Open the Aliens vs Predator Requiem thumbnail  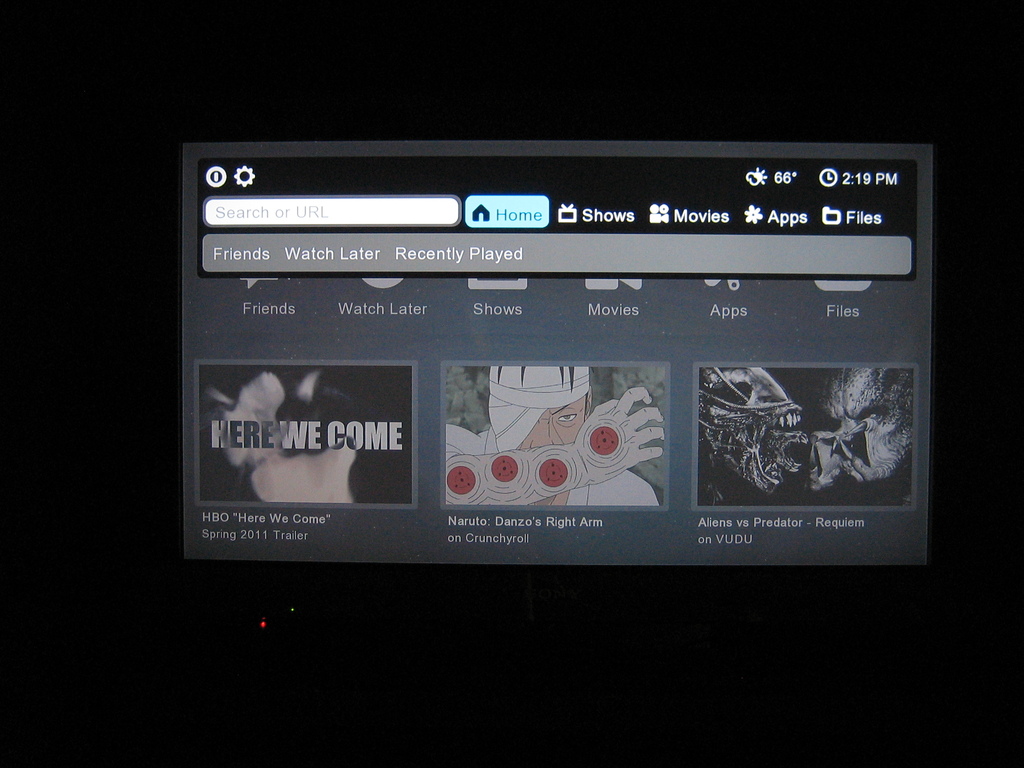pos(805,437)
